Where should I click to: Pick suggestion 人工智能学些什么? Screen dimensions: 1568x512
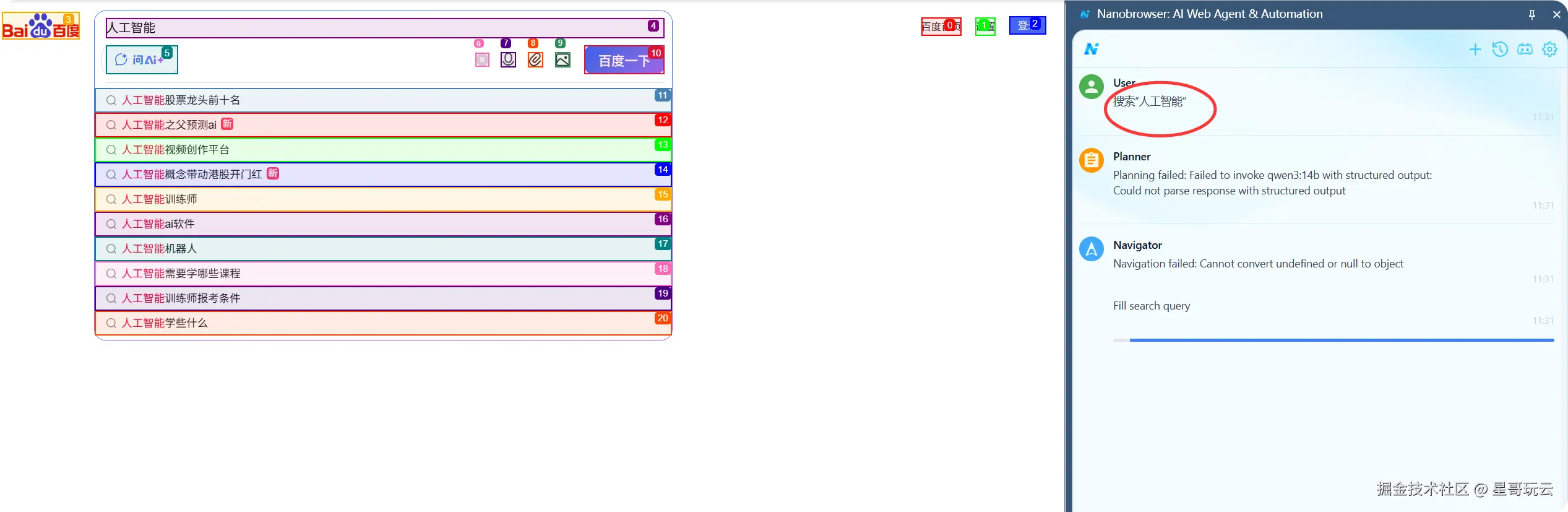point(383,323)
